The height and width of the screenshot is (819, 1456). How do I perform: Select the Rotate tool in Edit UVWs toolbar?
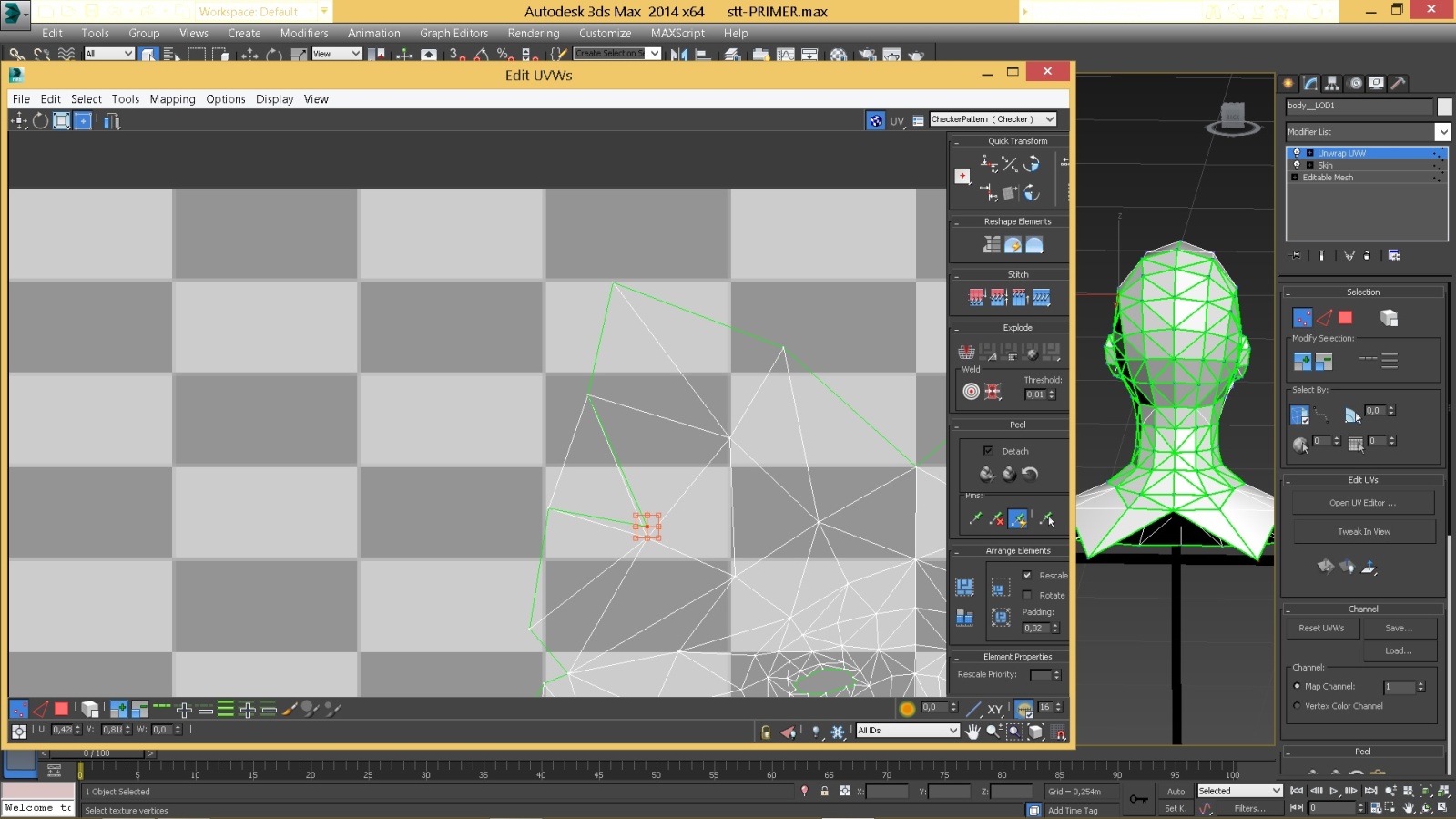40,120
